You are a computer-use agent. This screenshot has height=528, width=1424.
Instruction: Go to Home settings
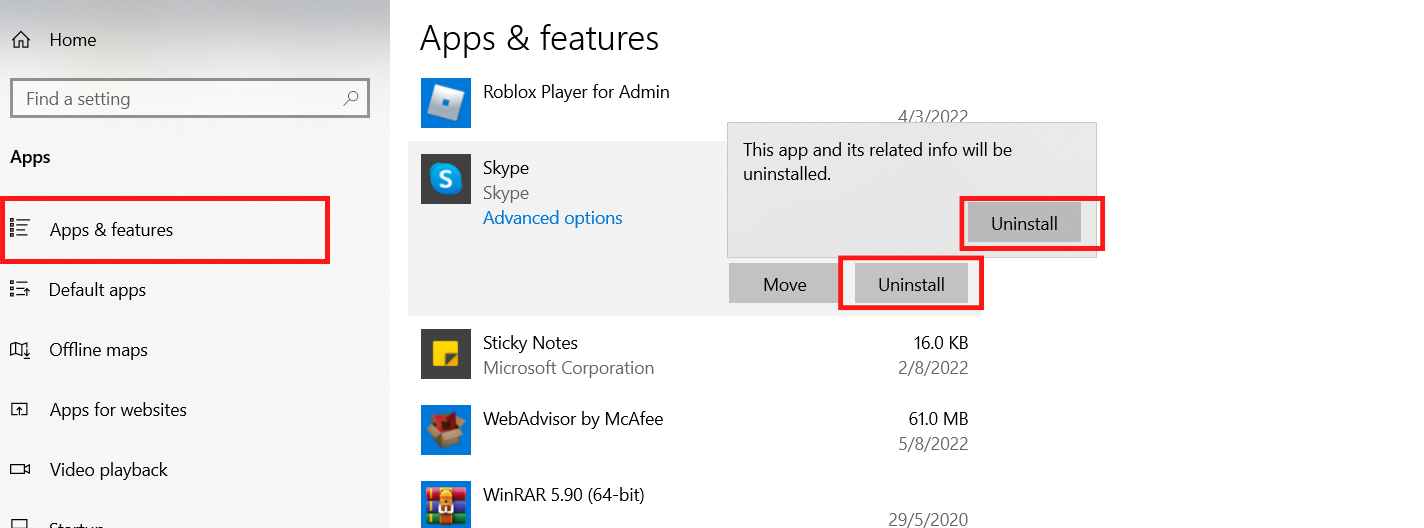coord(73,40)
